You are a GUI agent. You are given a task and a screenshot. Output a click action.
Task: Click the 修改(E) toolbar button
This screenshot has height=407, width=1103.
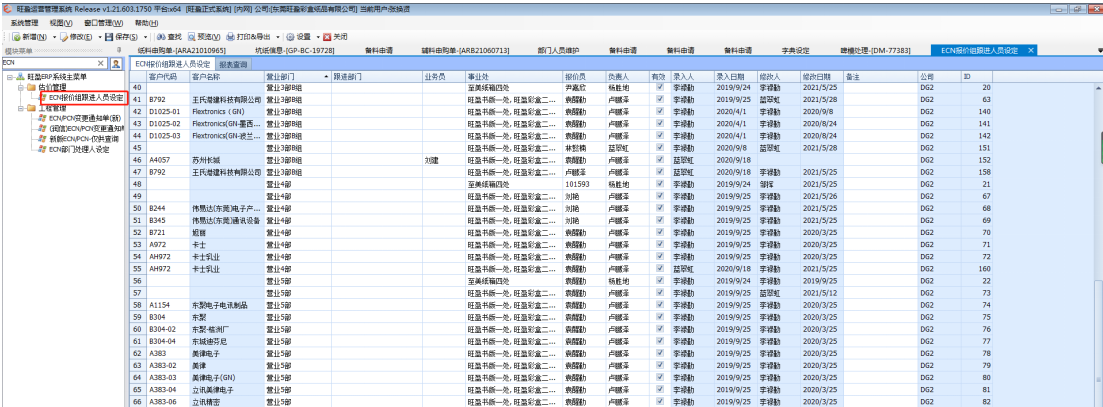click(76, 37)
